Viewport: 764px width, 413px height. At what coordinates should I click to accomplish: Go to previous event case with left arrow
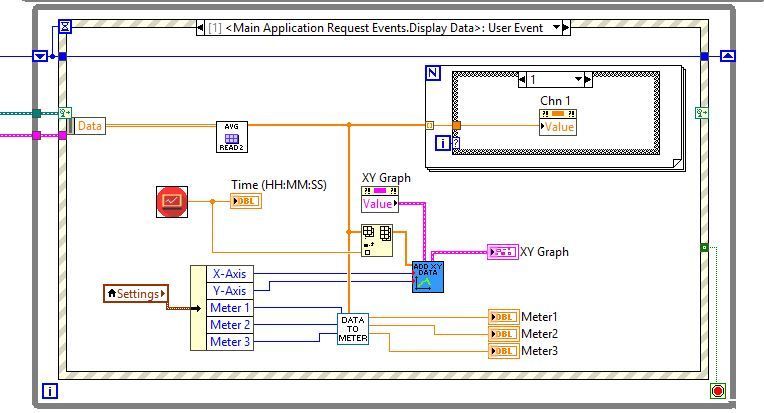199,28
